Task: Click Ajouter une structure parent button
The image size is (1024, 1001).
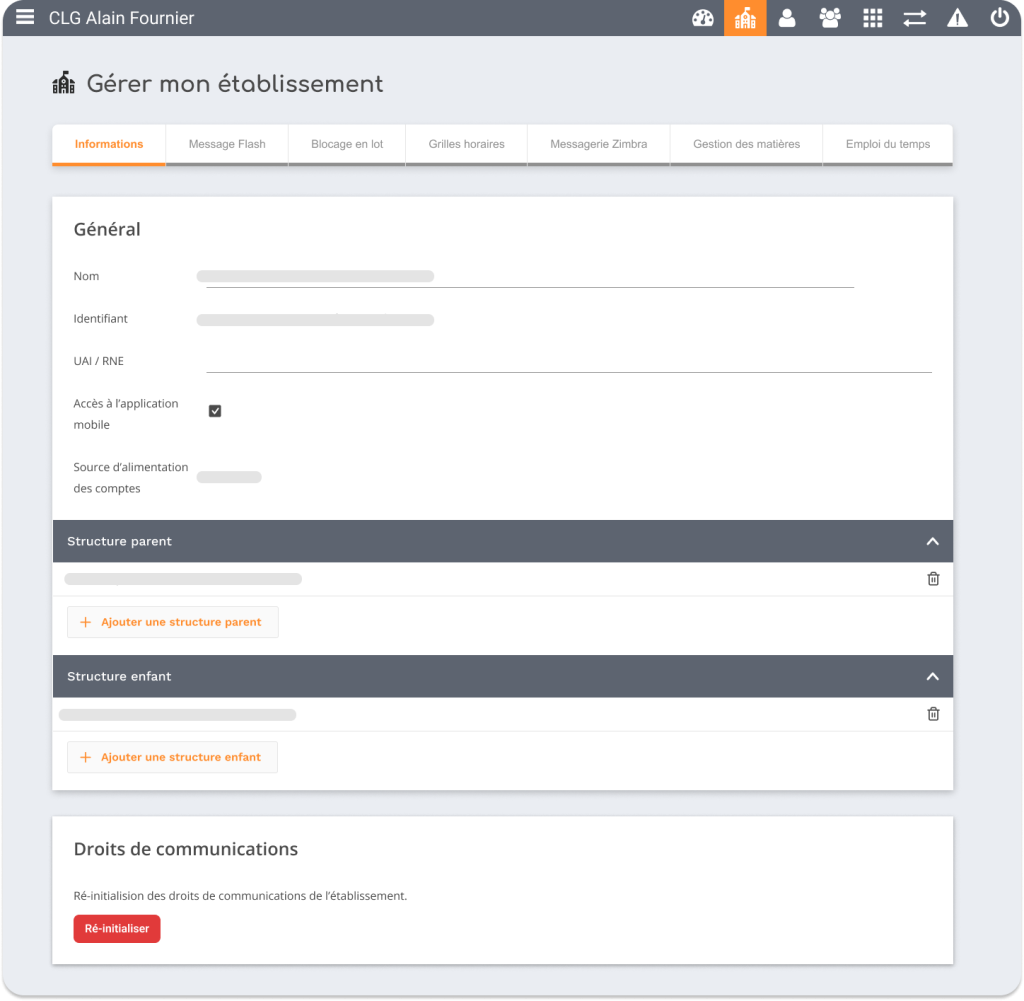Action: (172, 622)
